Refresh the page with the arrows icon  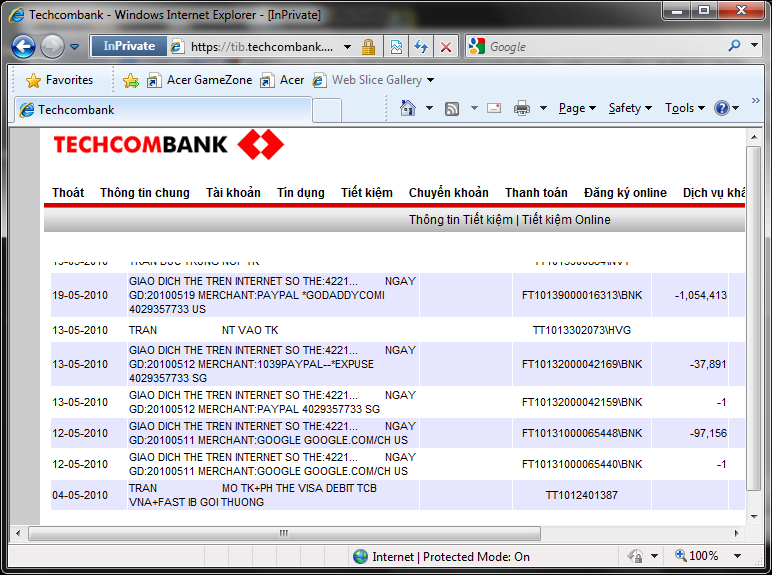[421, 47]
